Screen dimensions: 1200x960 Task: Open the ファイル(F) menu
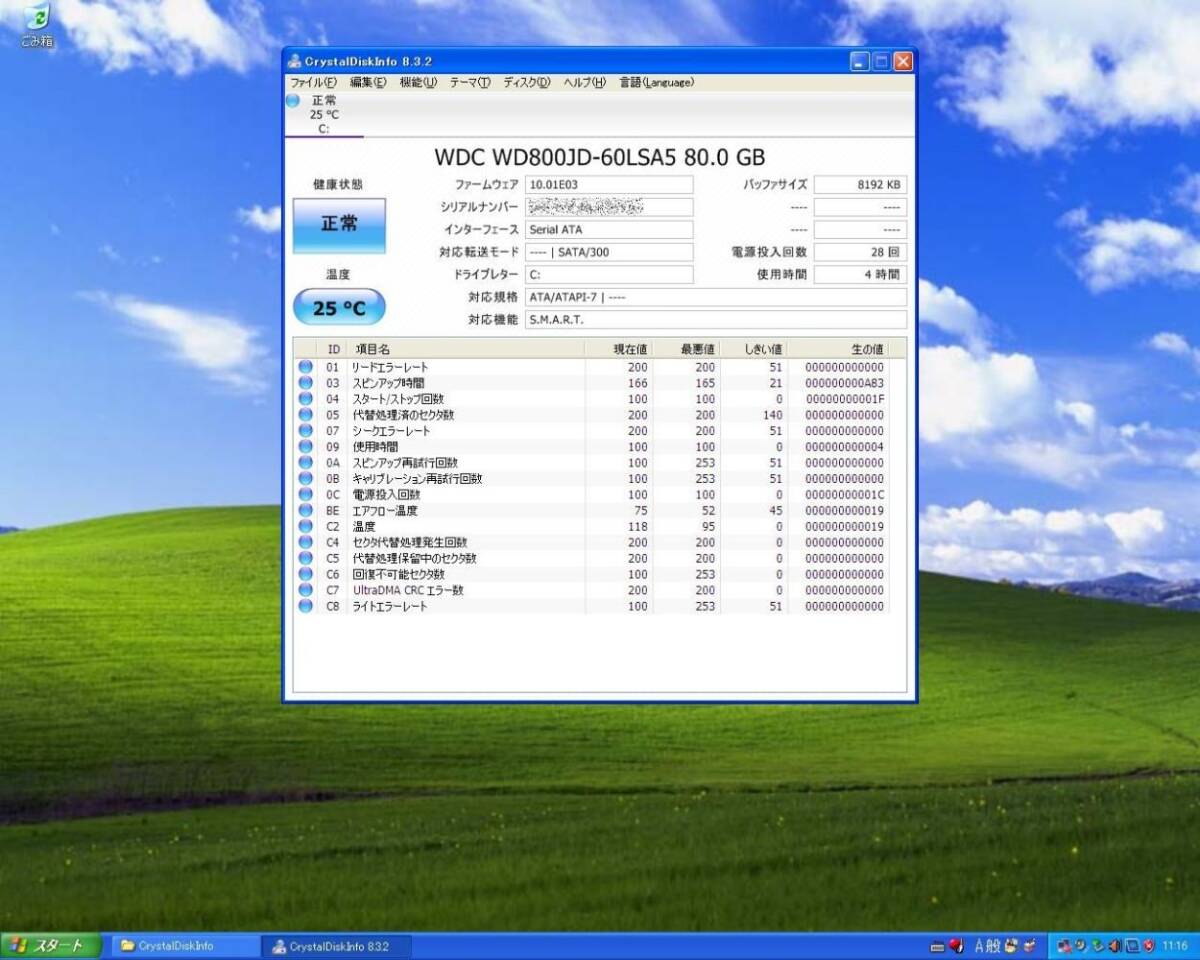314,82
